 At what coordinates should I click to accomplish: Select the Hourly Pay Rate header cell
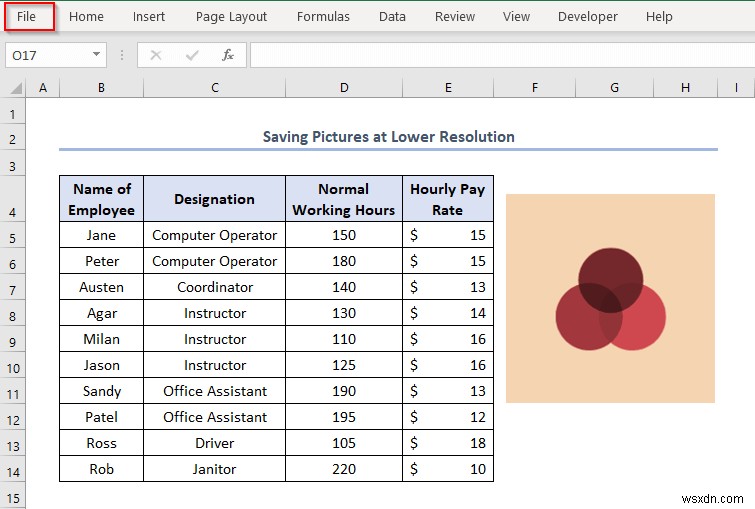[x=447, y=199]
